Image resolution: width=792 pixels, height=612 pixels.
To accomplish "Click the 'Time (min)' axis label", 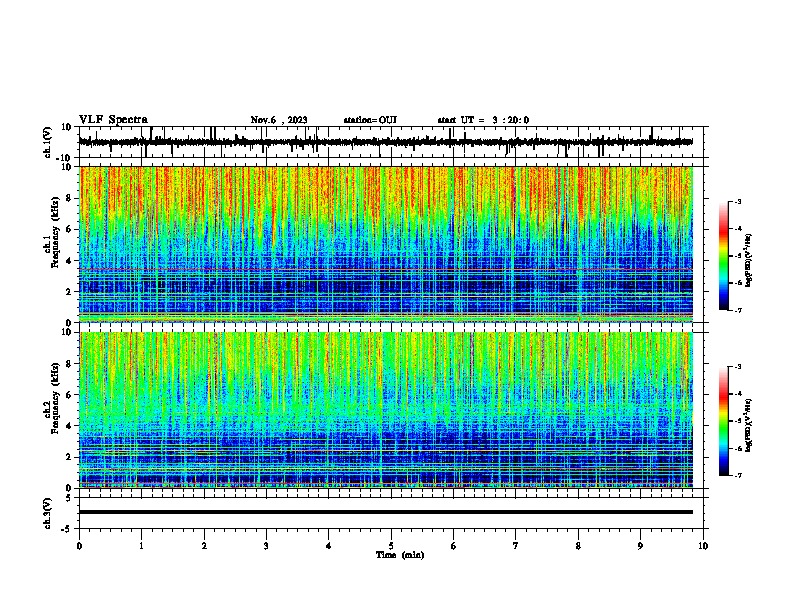I will (x=400, y=555).
